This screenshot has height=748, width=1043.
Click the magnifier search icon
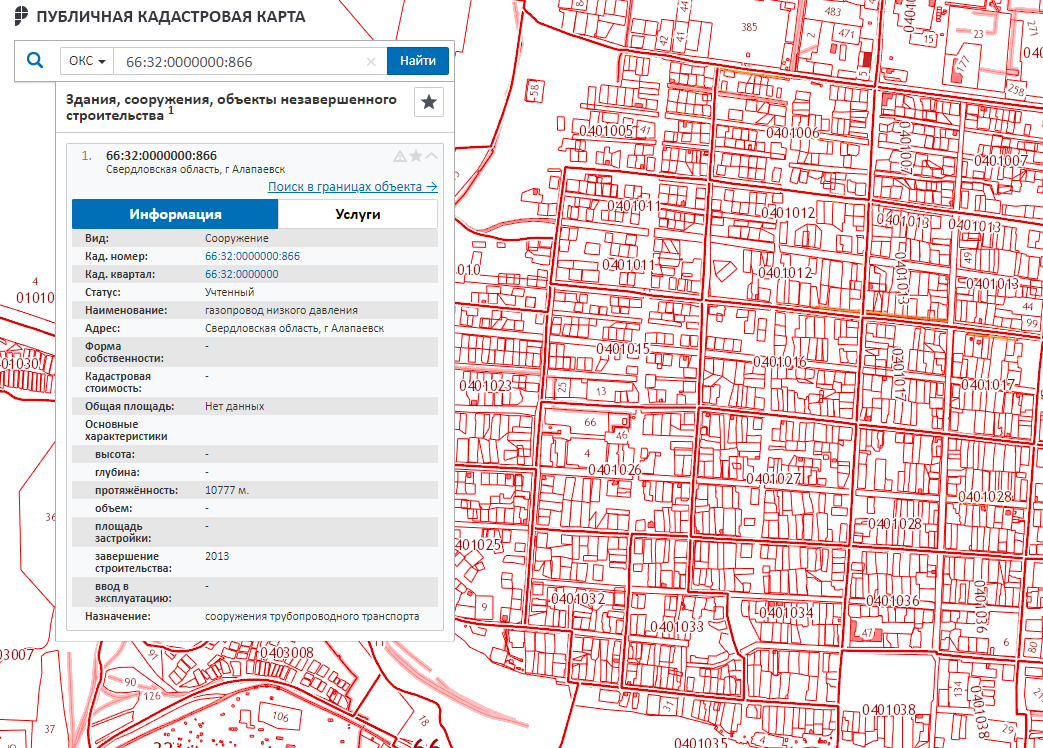click(x=35, y=61)
